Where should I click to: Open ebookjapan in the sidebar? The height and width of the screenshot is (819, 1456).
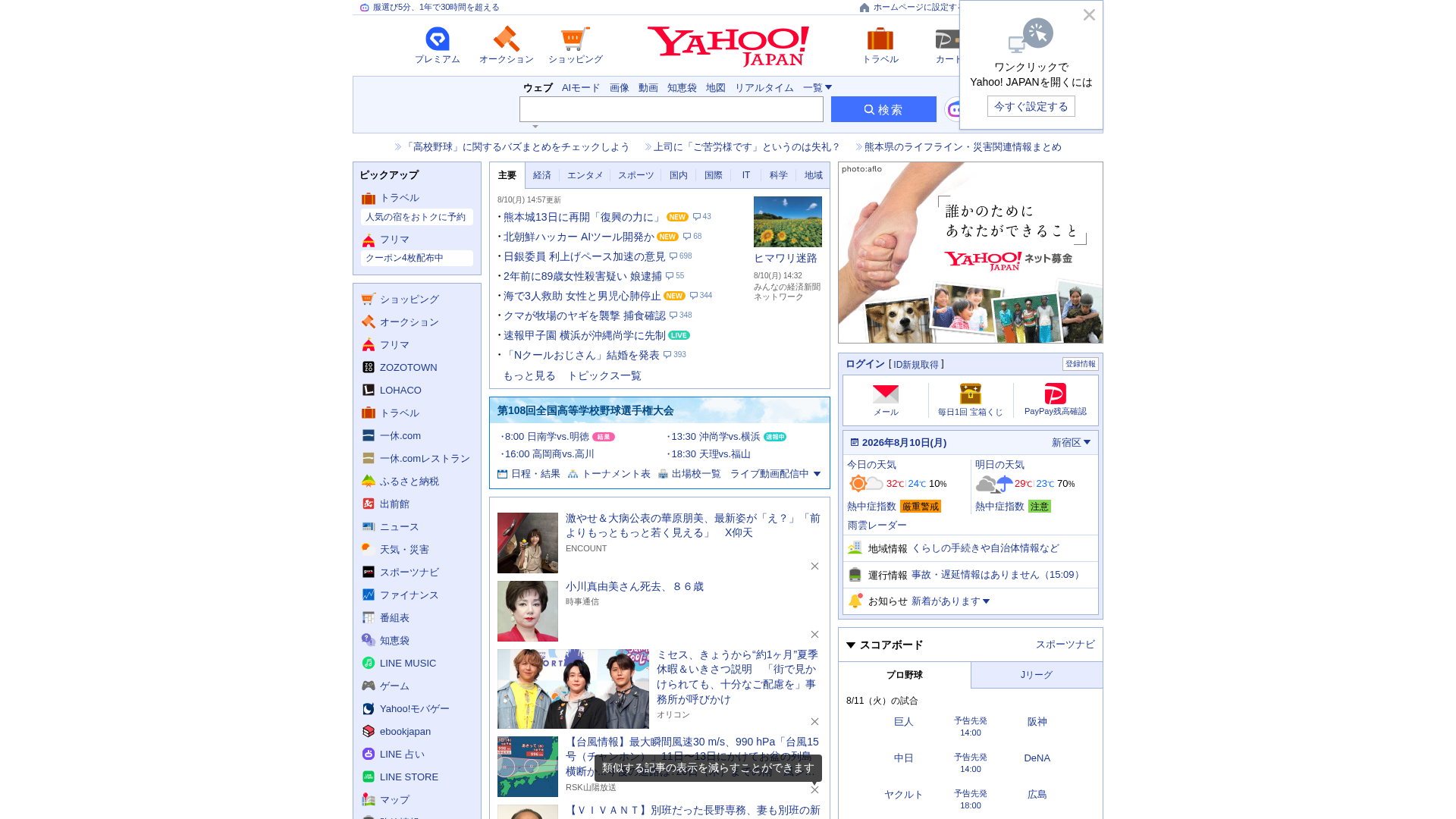click(x=405, y=731)
